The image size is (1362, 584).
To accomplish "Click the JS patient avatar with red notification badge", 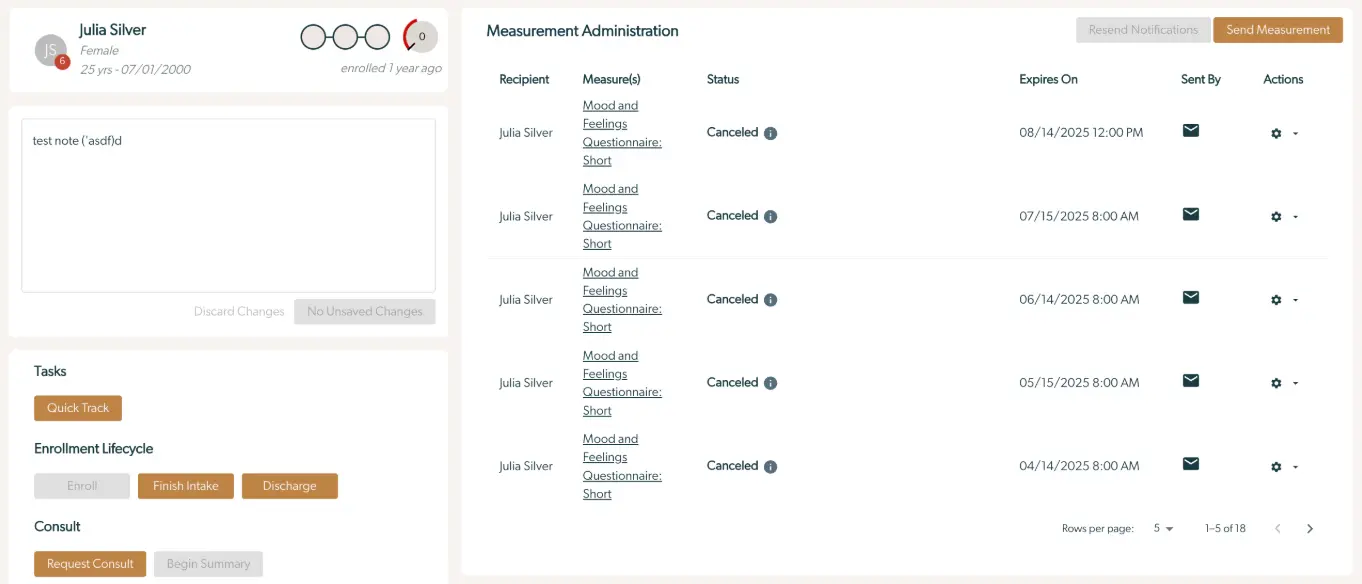I will pyautogui.click(x=48, y=49).
